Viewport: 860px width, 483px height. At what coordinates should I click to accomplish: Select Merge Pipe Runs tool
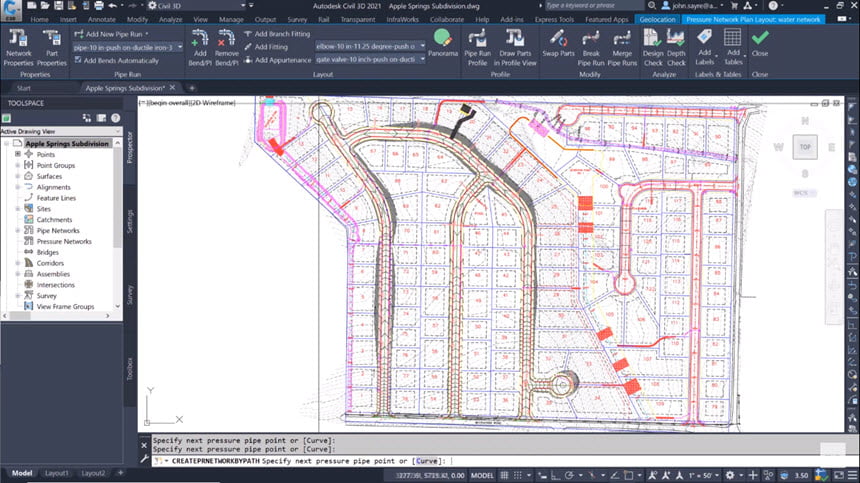(x=622, y=48)
